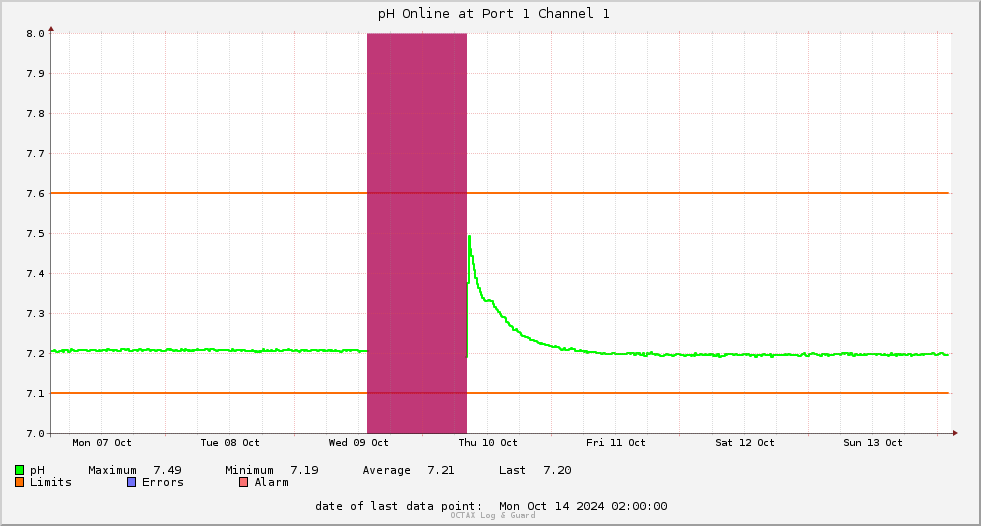This screenshot has width=981, height=526.
Task: Click the date of last data point text
Action: coord(491,506)
